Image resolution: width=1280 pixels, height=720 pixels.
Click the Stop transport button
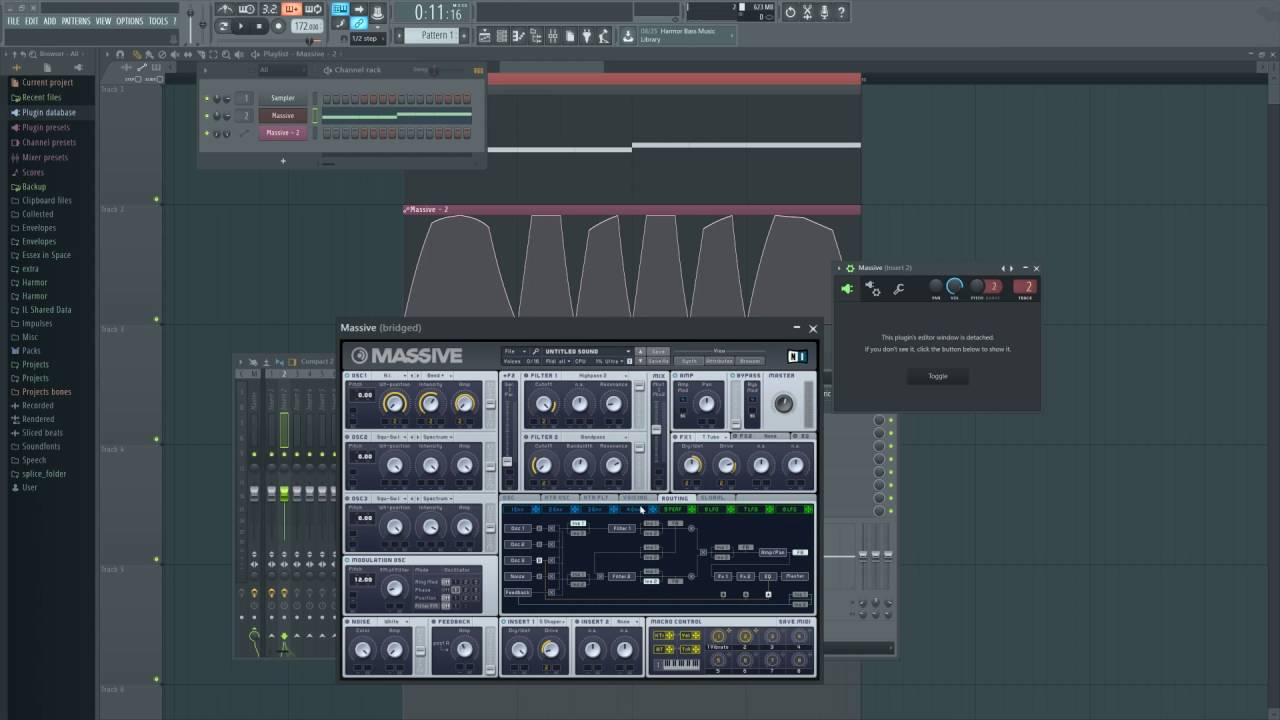coord(260,27)
